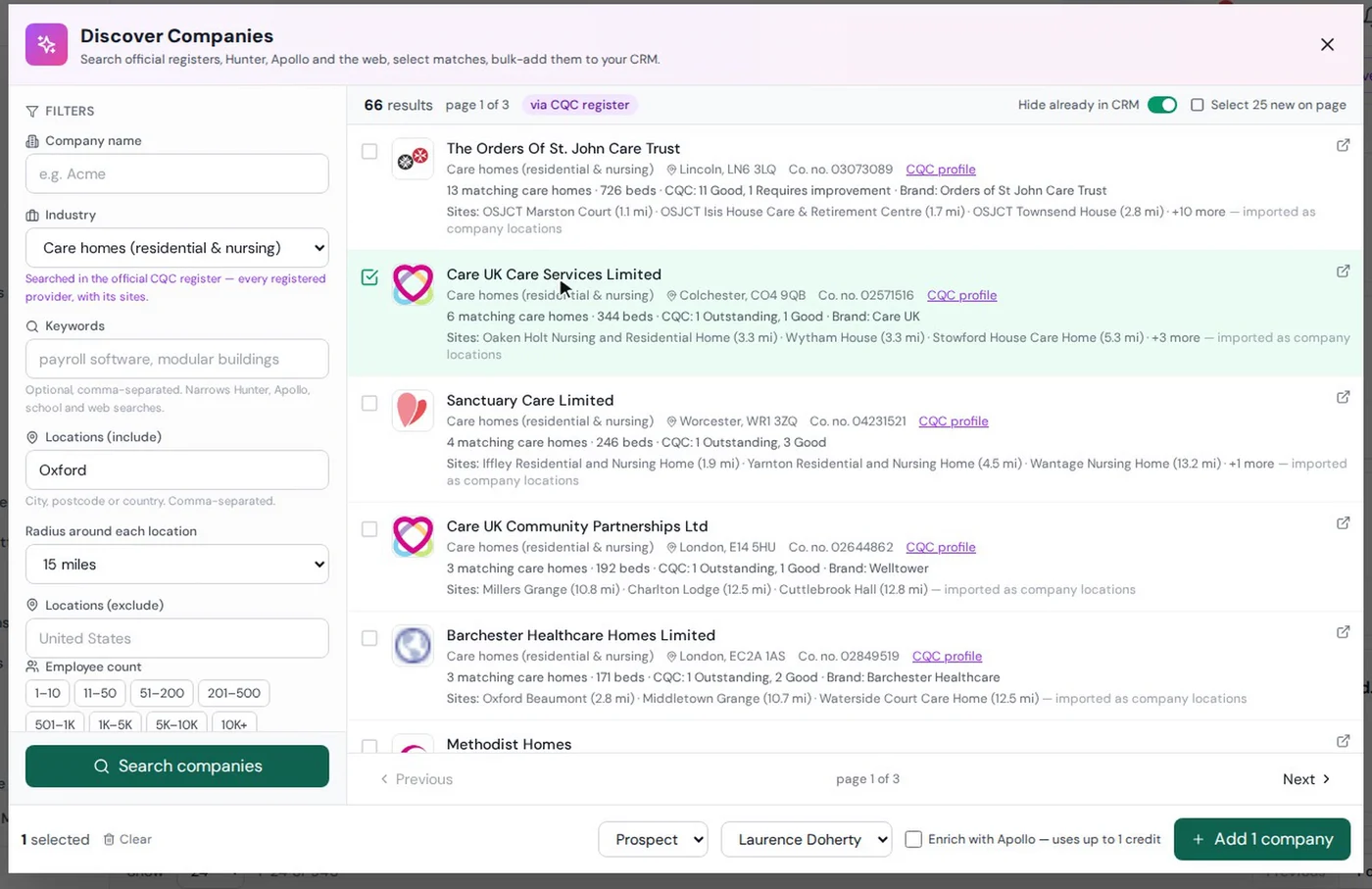This screenshot has height=889, width=1372.
Task: Click the Barchester Healthcare globe logo
Action: (413, 646)
